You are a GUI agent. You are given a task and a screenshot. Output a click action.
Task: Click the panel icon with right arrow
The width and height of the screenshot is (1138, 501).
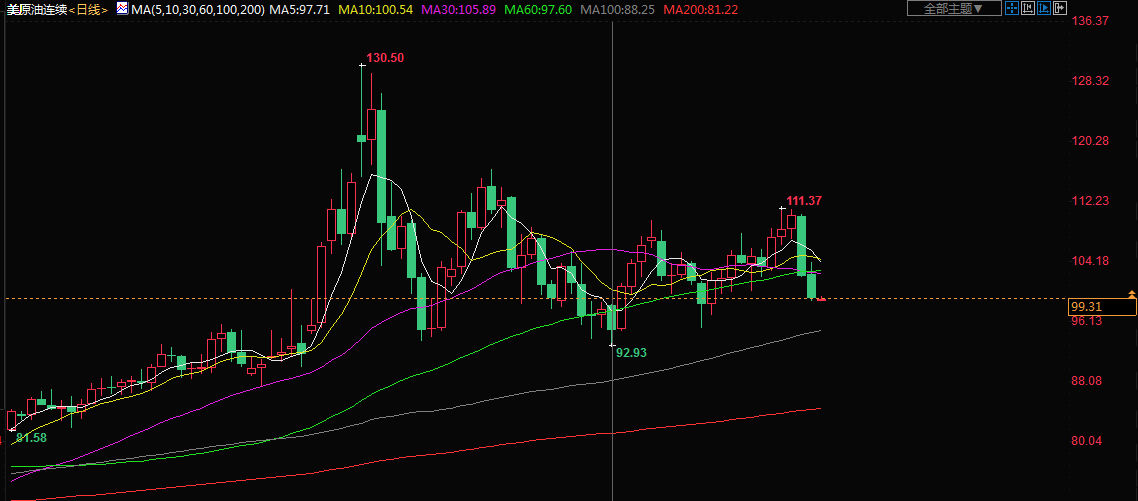click(1060, 9)
